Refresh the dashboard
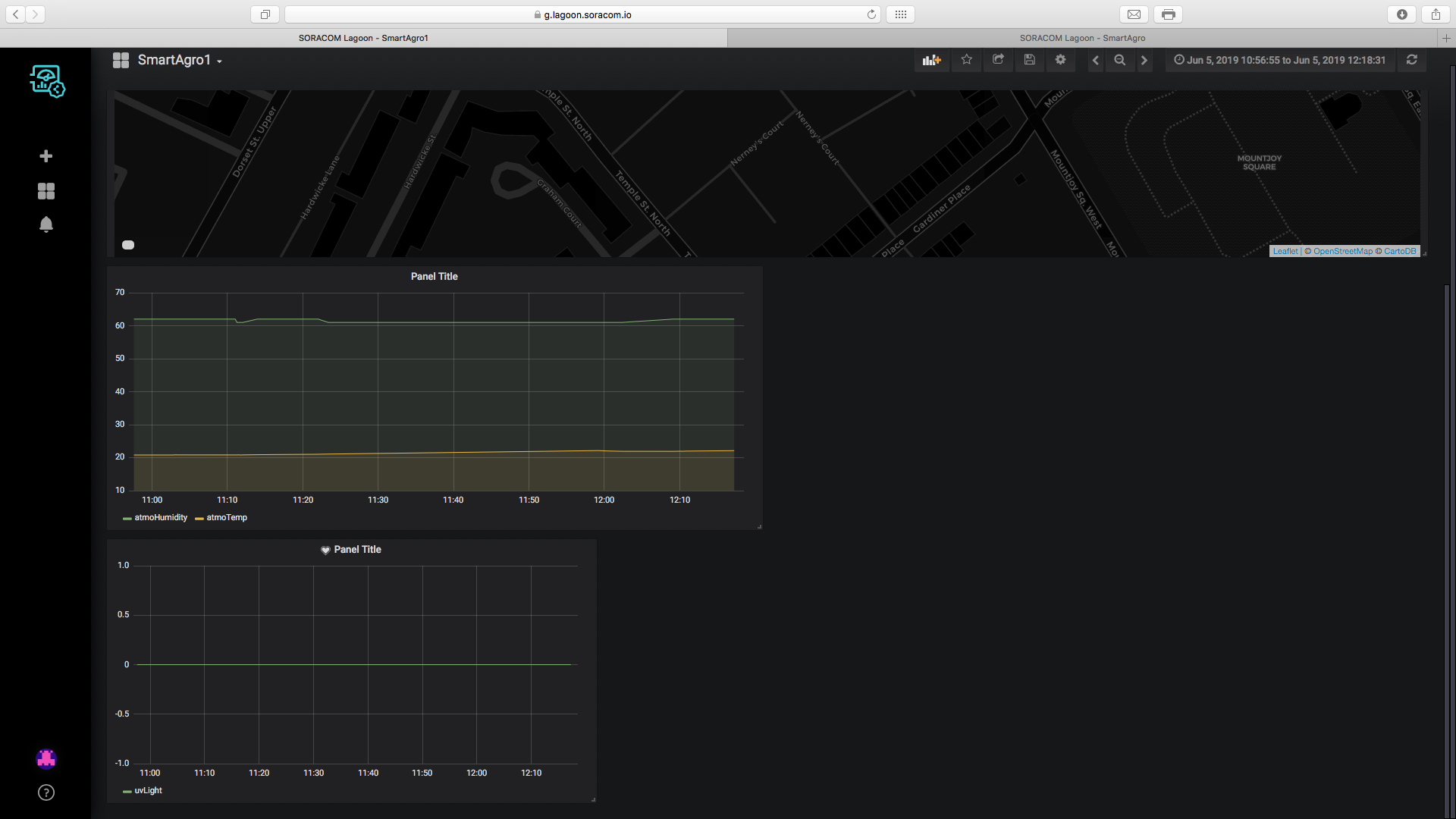The image size is (1456, 819). point(1411,60)
